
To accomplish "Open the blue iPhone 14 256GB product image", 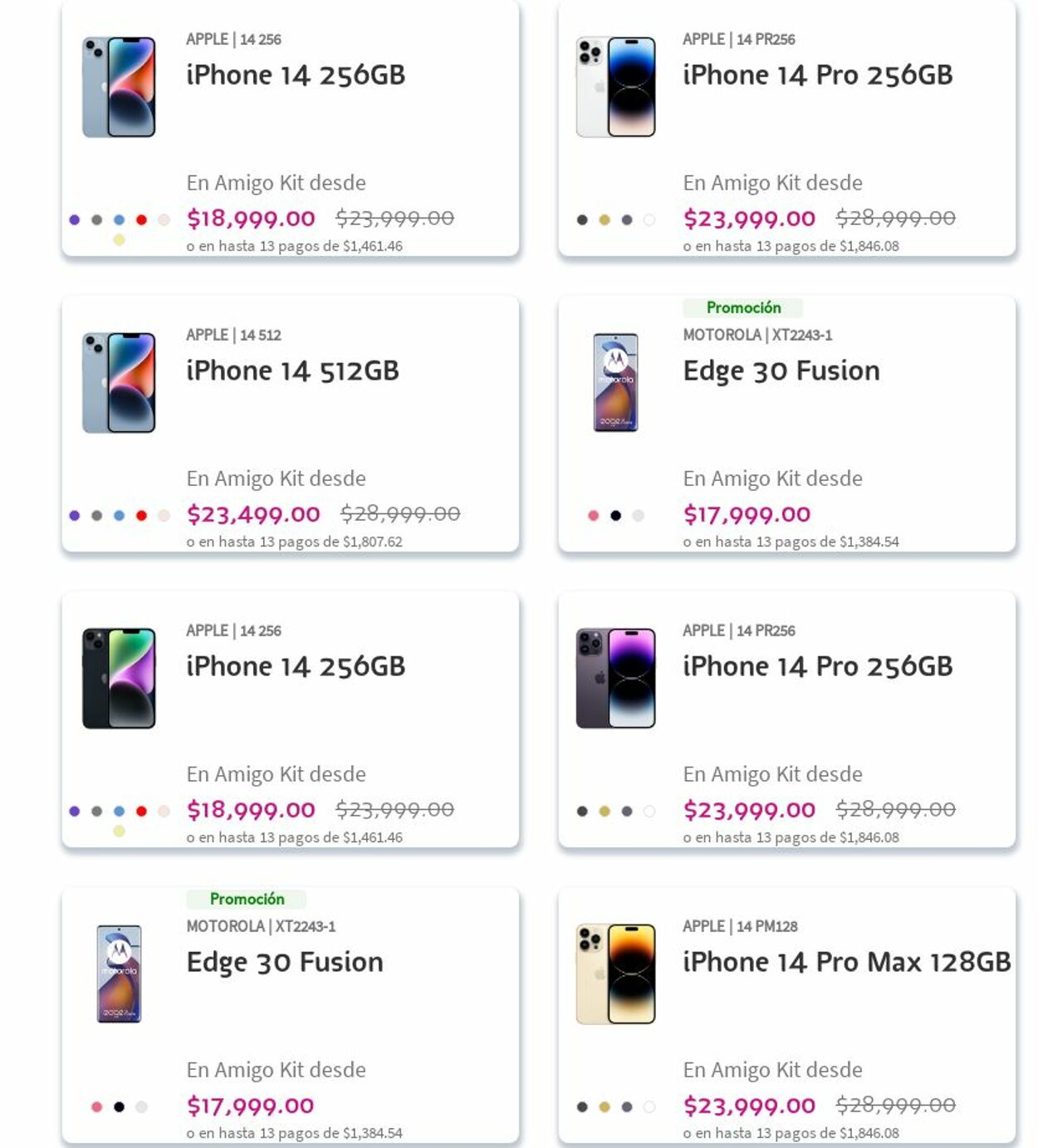I will 119,87.
